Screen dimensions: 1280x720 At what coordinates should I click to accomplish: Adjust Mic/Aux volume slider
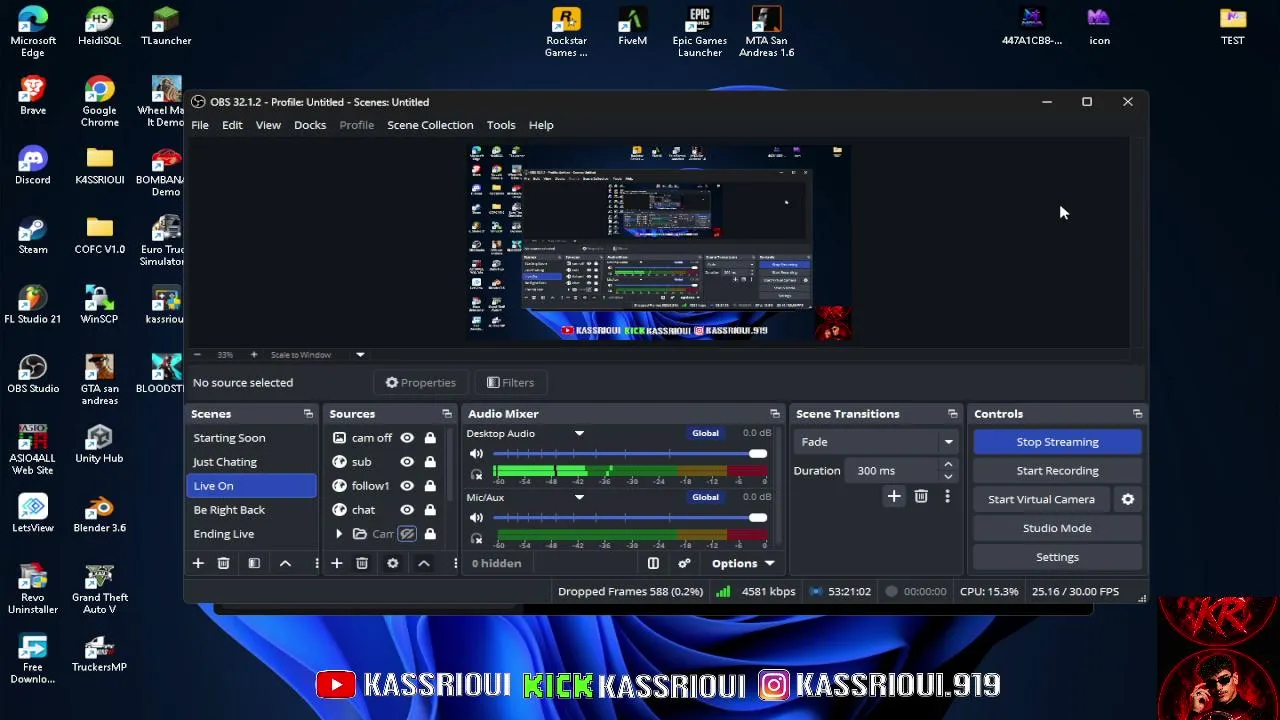pos(630,518)
